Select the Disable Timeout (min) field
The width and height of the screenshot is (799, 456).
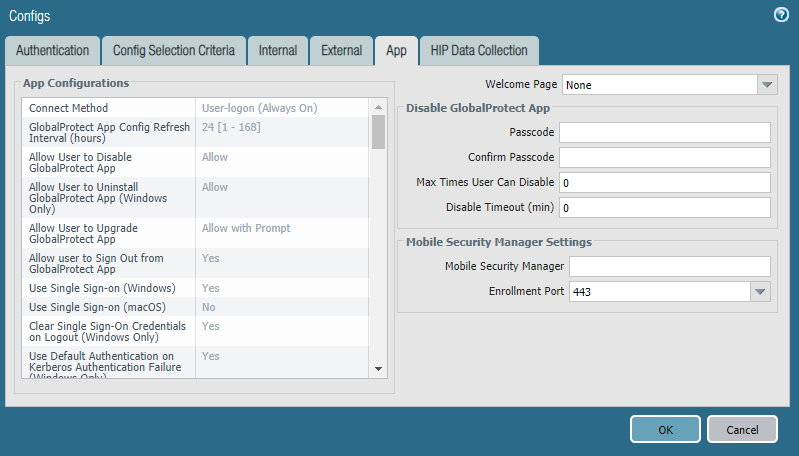pos(664,208)
